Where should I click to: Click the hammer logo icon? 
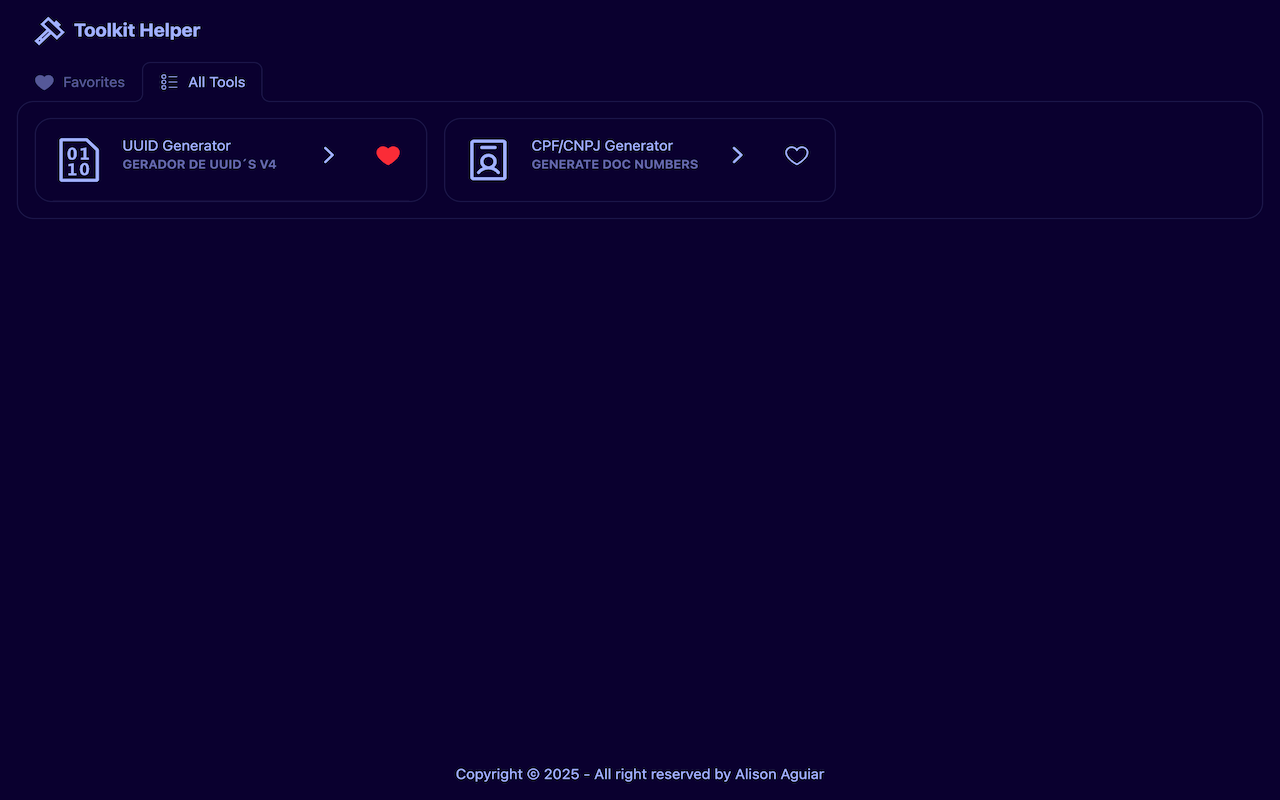[x=49, y=31]
